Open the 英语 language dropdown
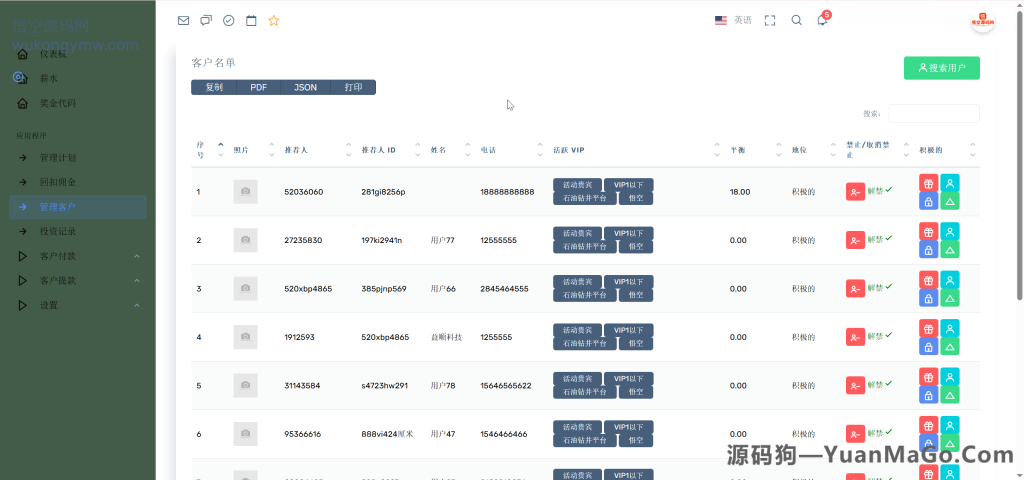 click(733, 20)
